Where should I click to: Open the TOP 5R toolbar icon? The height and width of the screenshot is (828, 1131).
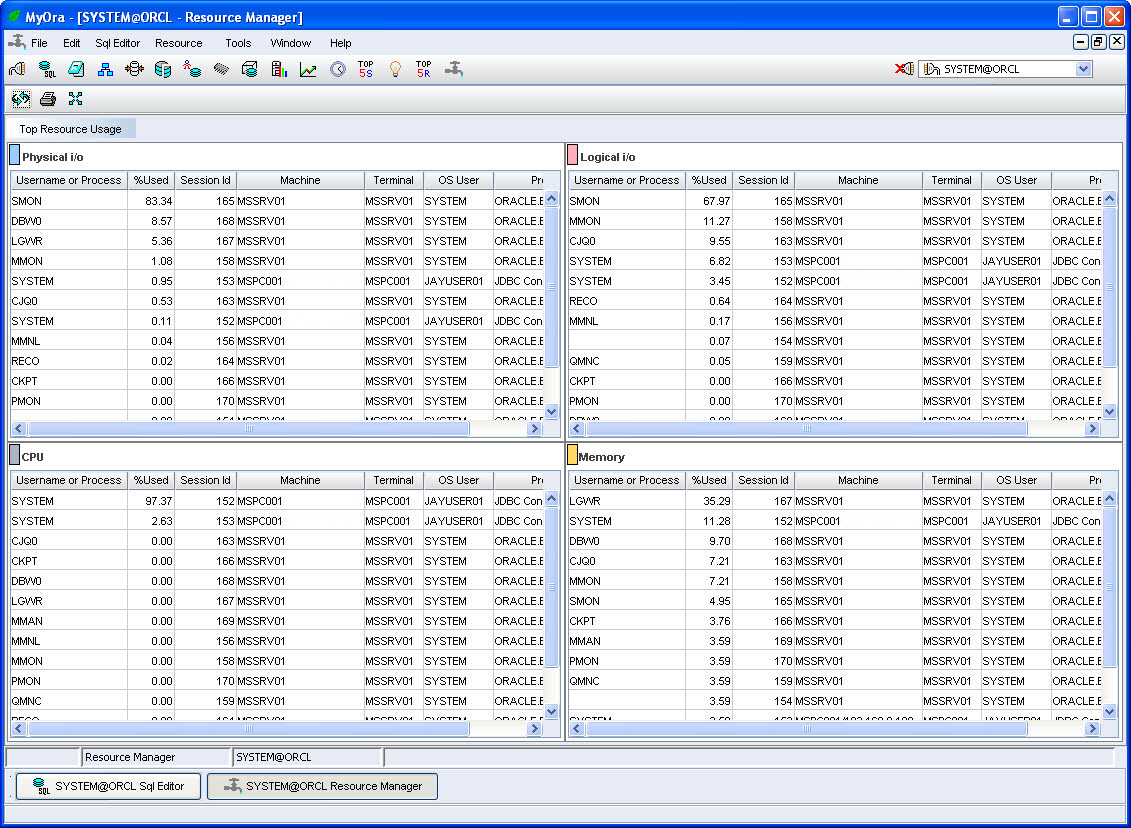423,69
